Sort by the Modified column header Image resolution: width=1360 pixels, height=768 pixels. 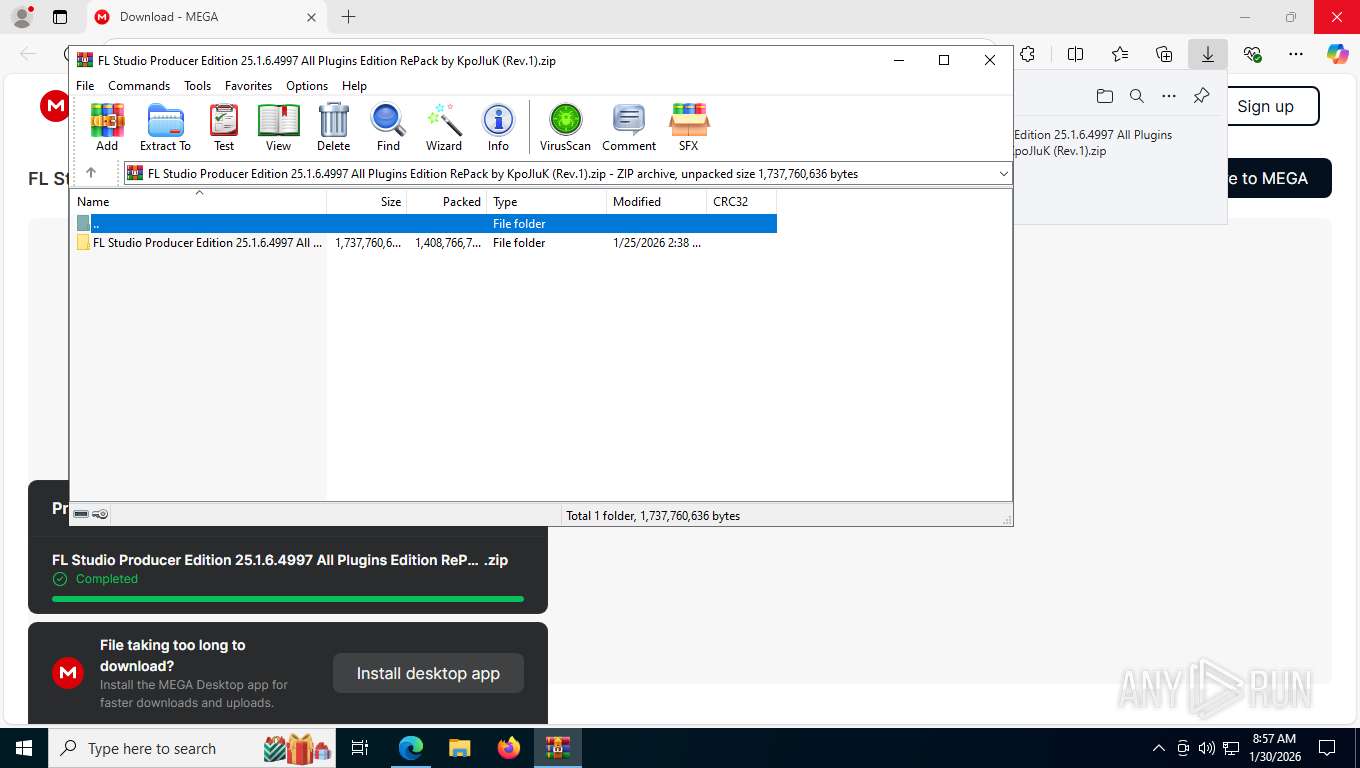pos(657,202)
